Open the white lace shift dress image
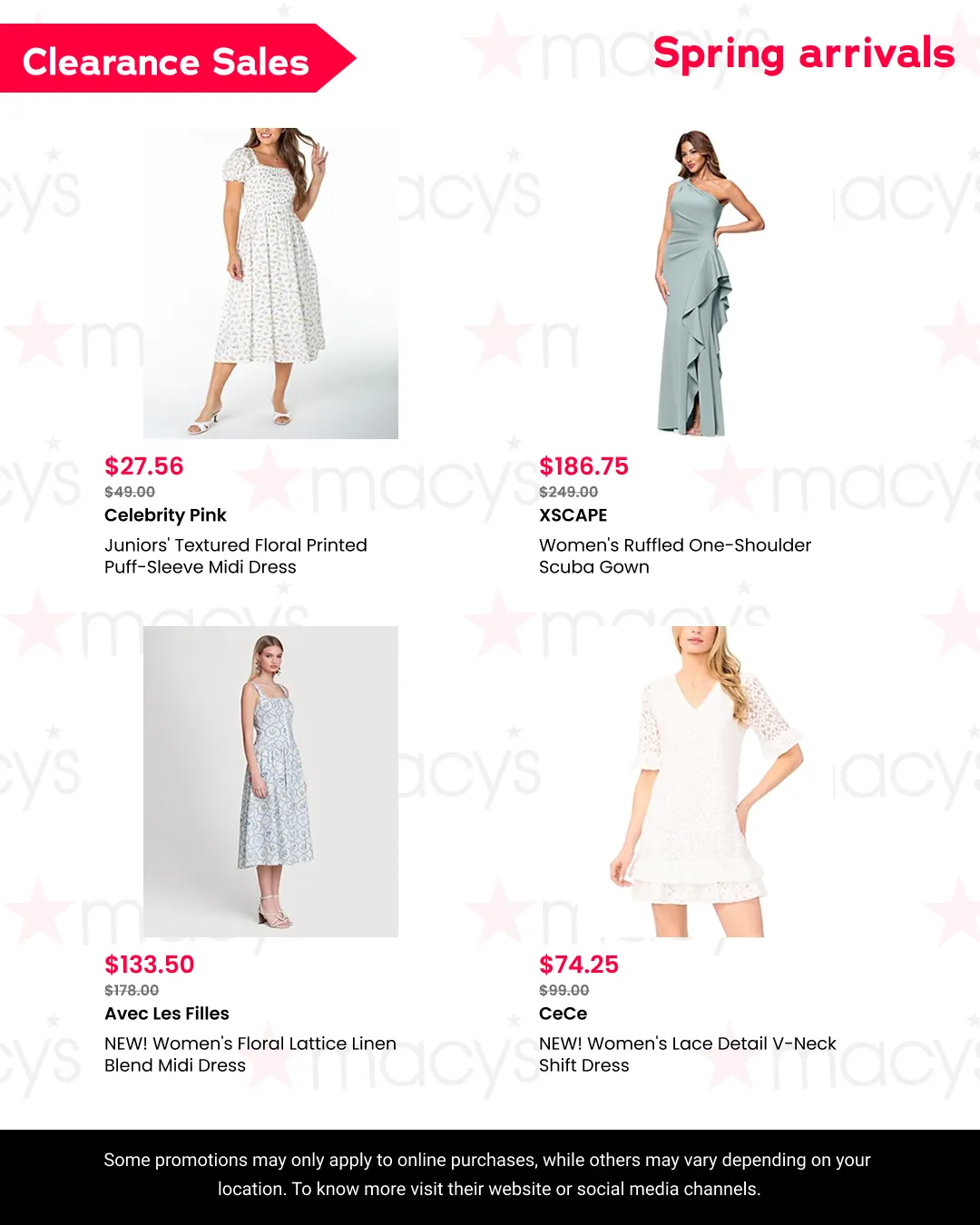This screenshot has width=980, height=1225. click(x=705, y=781)
